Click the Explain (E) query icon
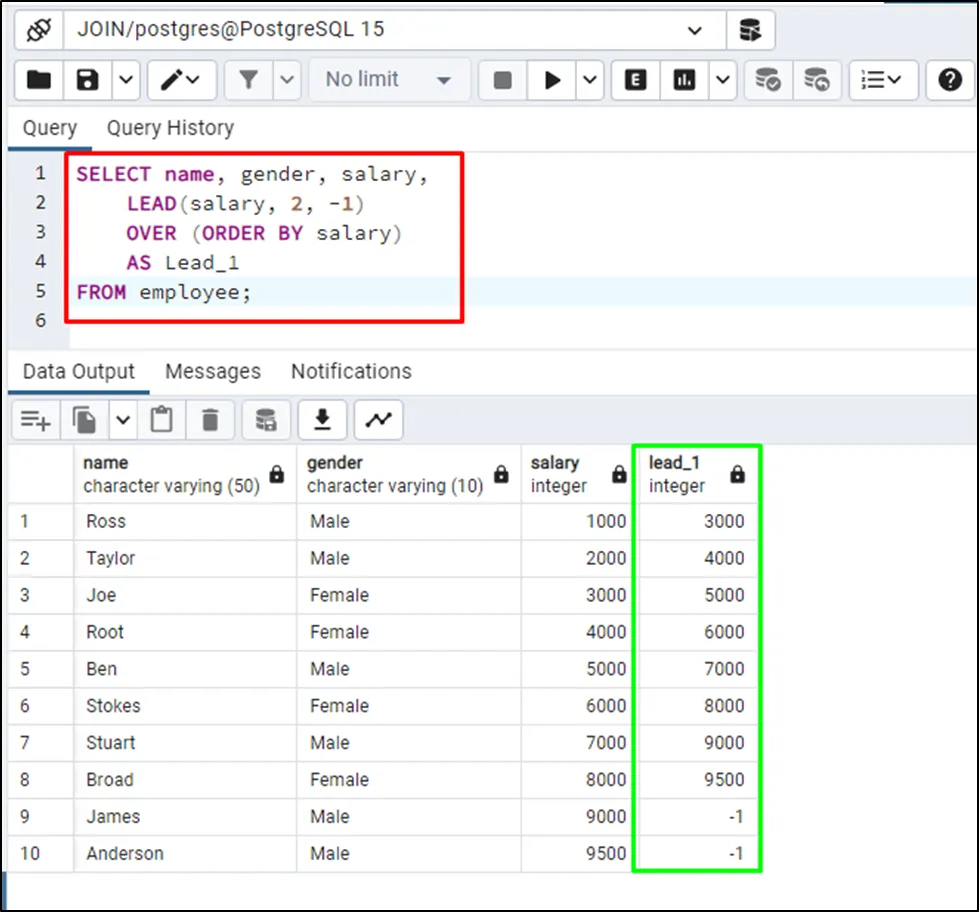979x912 pixels. point(635,80)
